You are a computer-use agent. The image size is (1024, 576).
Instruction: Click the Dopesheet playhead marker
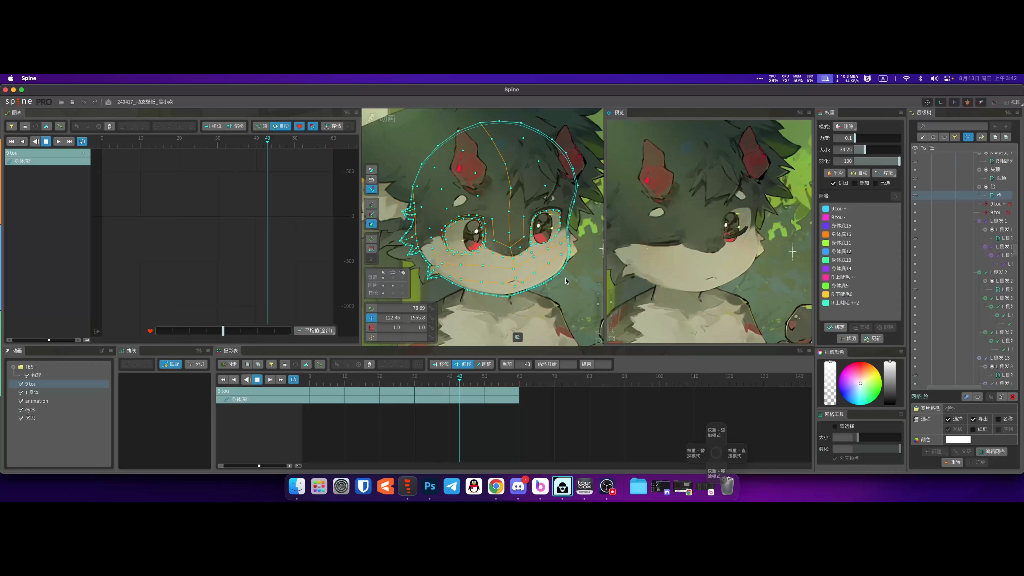(x=460, y=377)
